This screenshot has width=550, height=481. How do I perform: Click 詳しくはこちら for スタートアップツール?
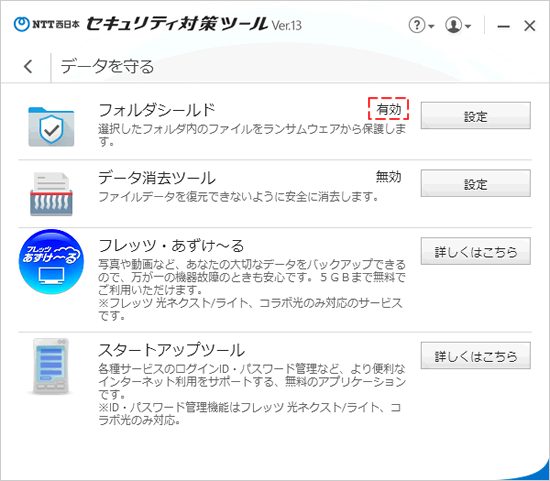(476, 356)
